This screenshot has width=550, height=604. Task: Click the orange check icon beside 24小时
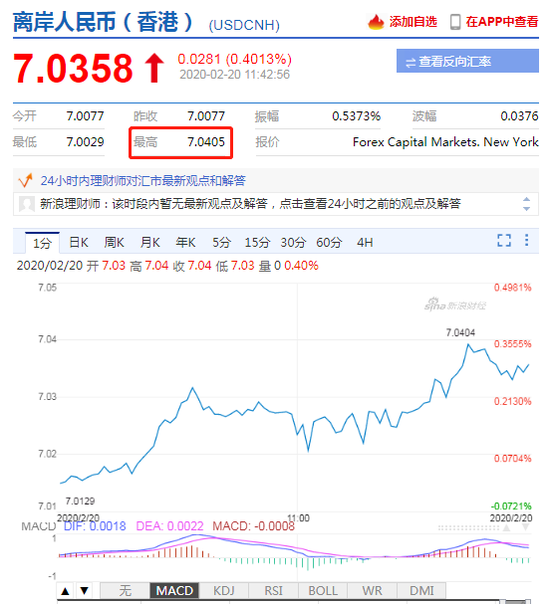tap(25, 180)
